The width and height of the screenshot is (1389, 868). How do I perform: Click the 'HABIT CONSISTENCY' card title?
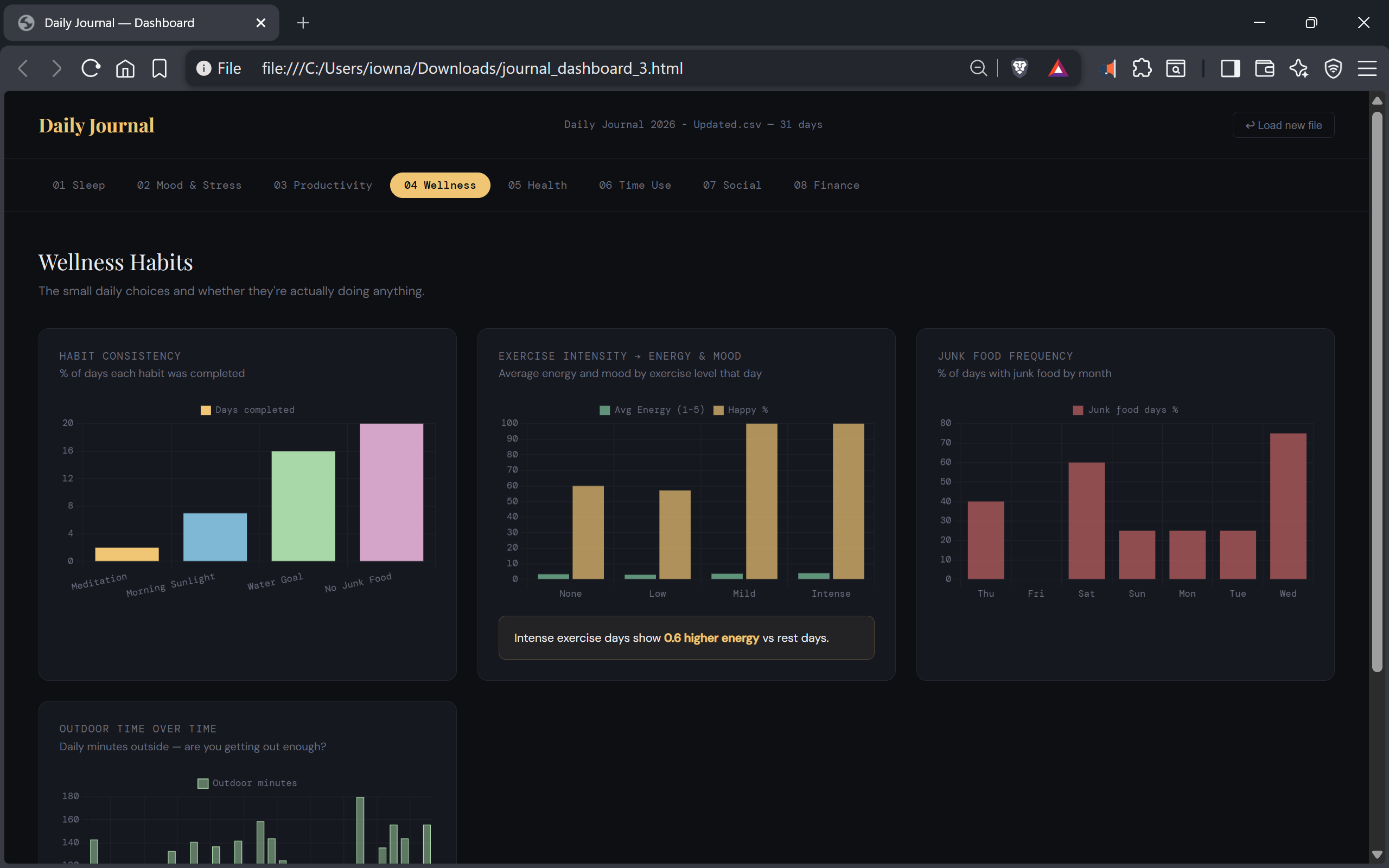[120, 356]
